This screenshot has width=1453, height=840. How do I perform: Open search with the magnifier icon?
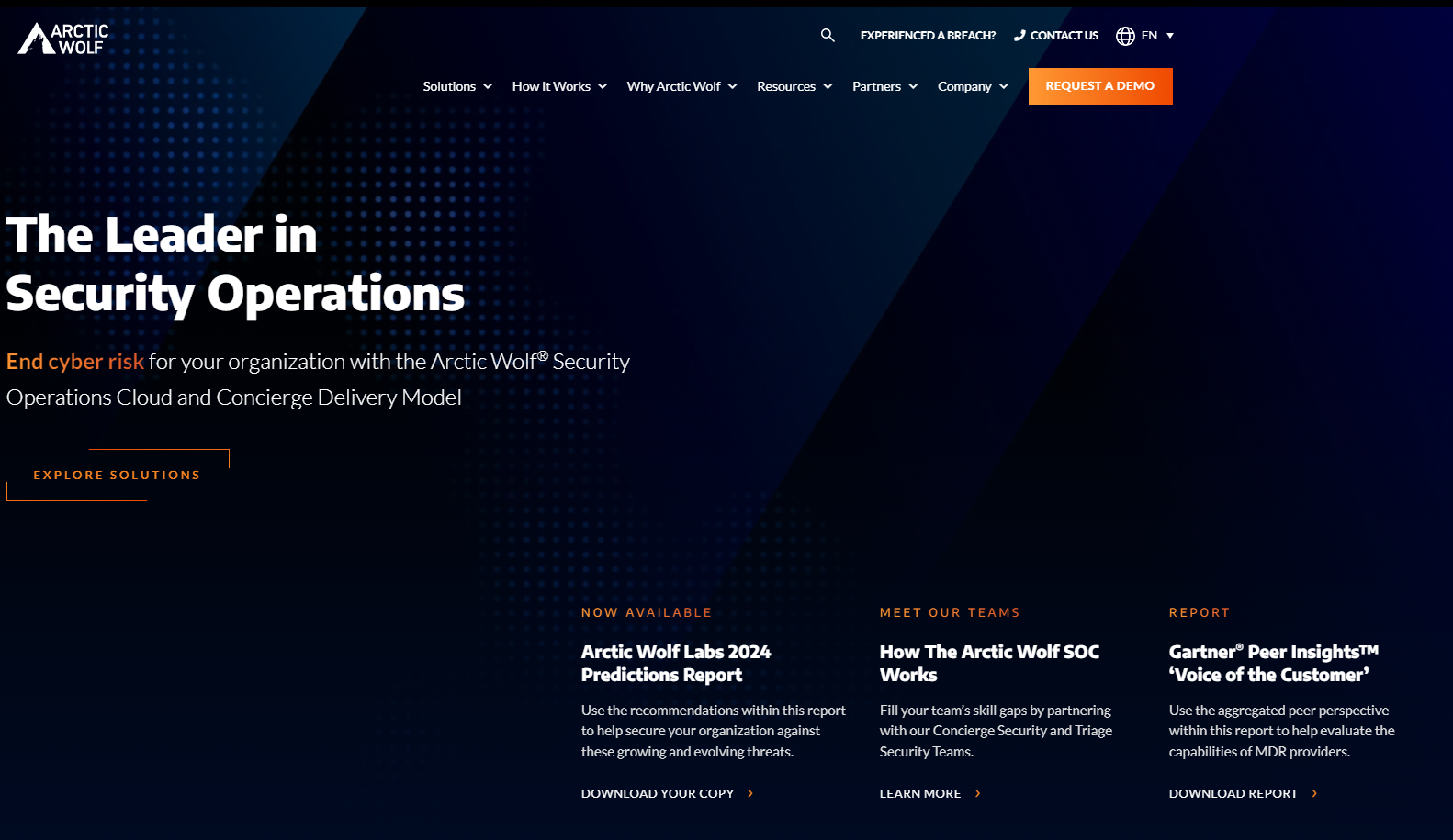(x=828, y=35)
